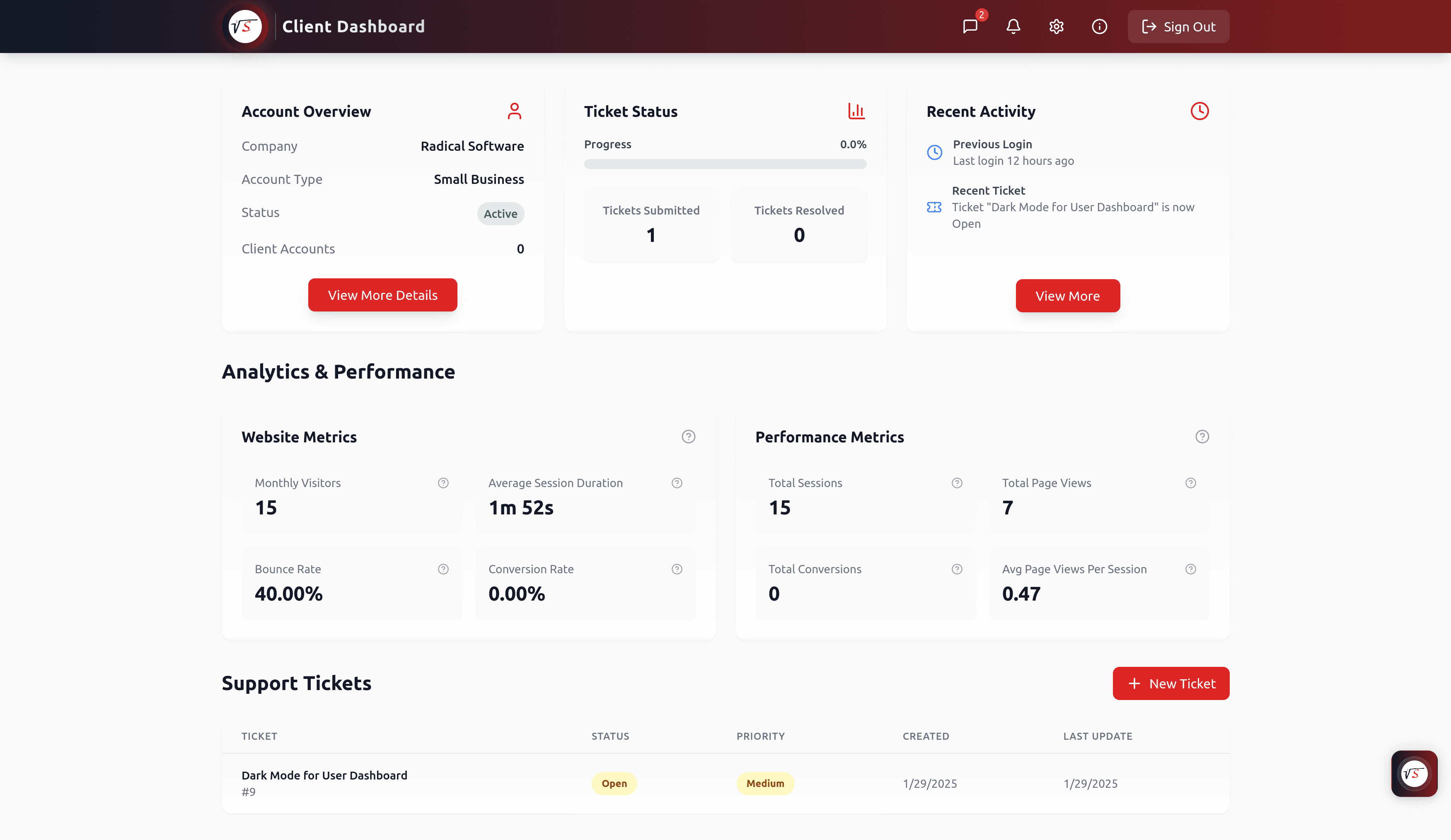The width and height of the screenshot is (1451, 840).
Task: Click the Support Tickets heading
Action: click(x=296, y=683)
